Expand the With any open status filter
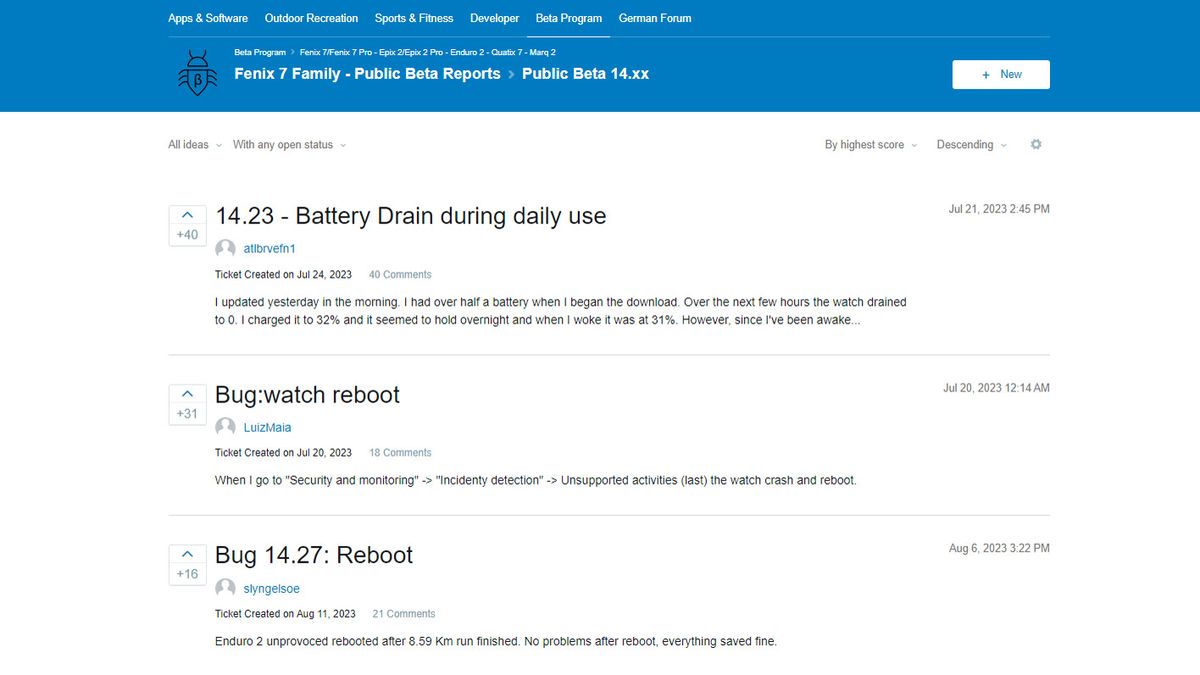This screenshot has height=675, width=1200. click(x=288, y=144)
